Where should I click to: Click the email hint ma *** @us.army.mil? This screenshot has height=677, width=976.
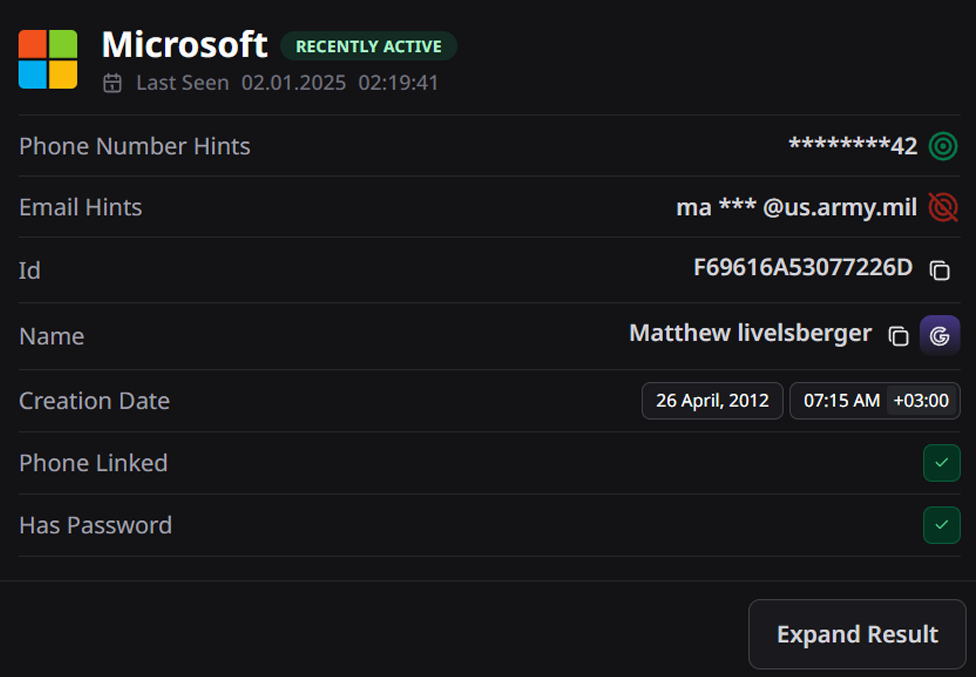(x=797, y=207)
